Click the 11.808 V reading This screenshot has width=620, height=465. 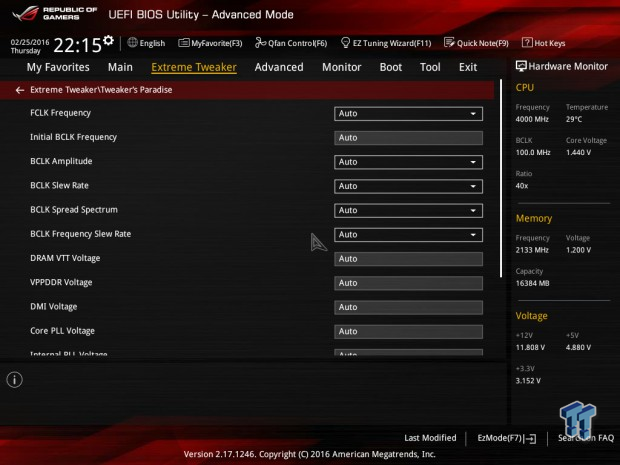(x=530, y=348)
